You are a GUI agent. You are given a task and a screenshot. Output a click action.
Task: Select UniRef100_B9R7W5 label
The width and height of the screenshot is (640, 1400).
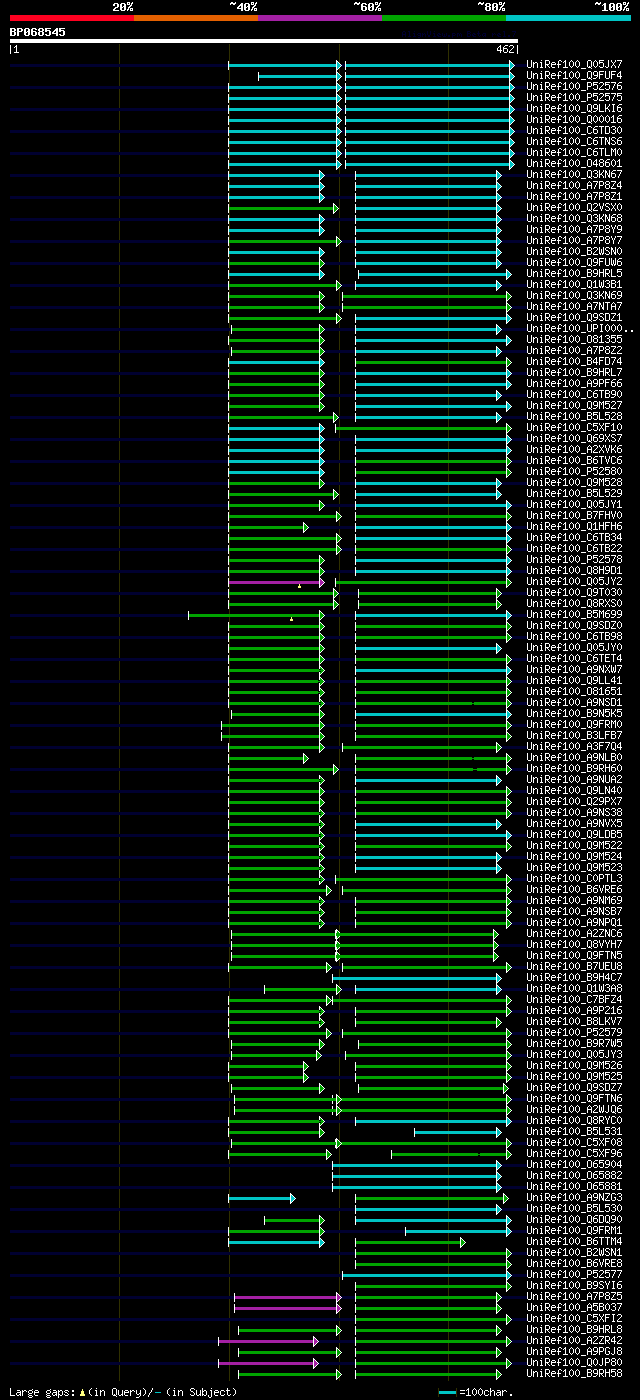coord(574,1043)
